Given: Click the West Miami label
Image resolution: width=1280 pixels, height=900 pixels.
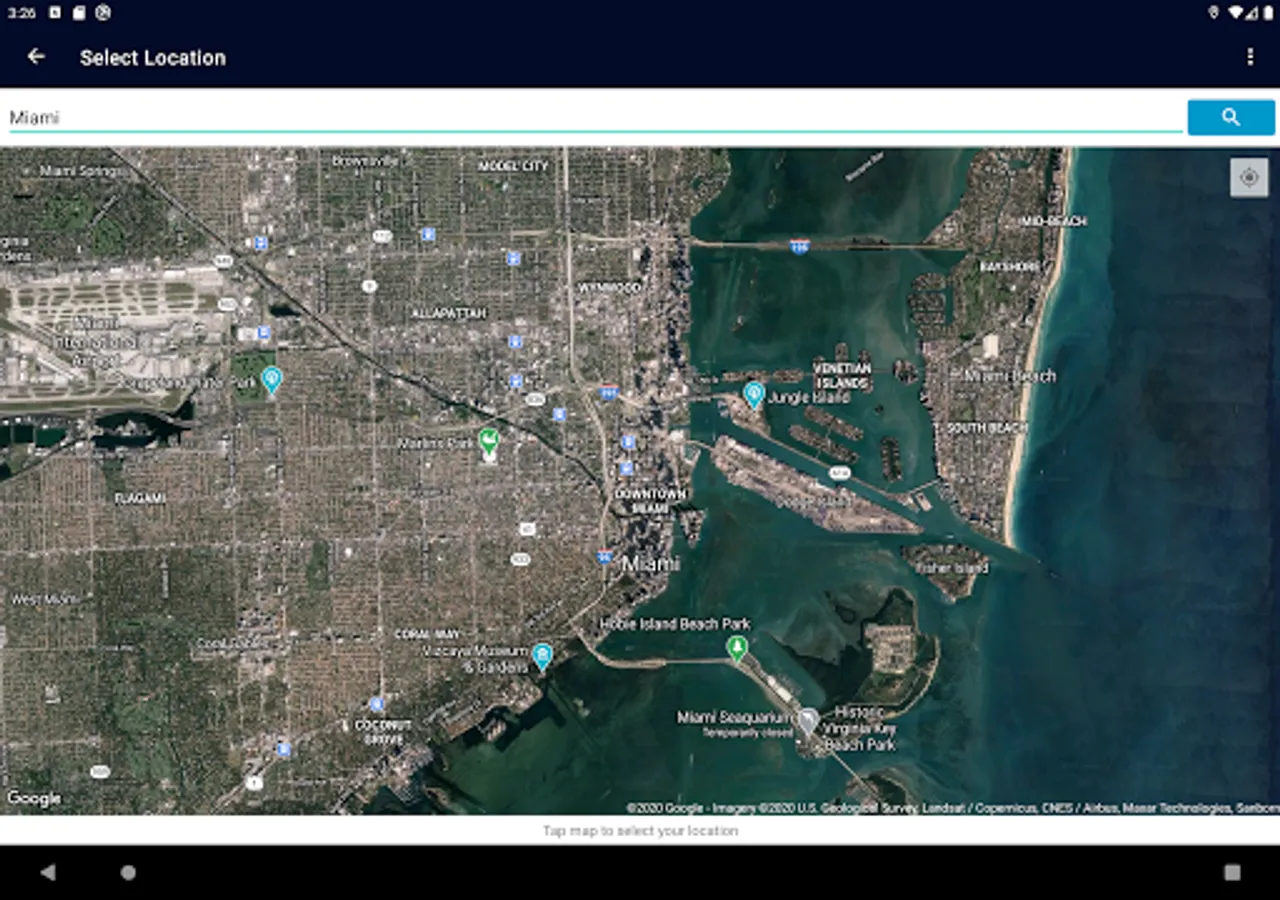Looking at the screenshot, I should 45,599.
